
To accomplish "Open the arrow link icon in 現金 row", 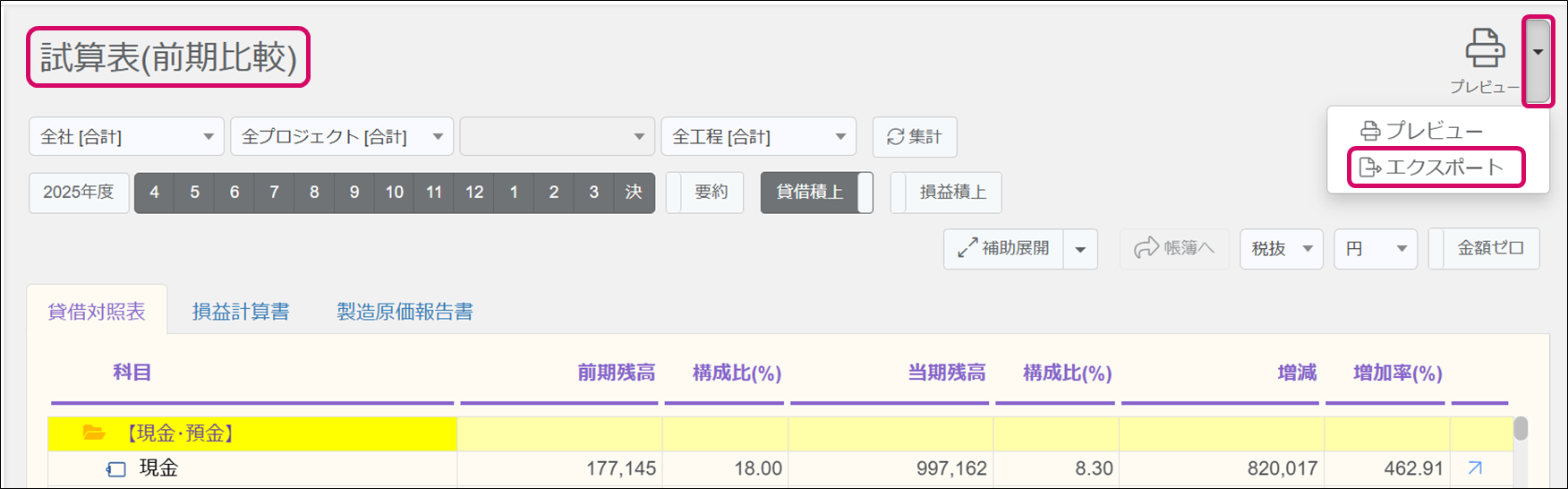I will coord(1475,468).
